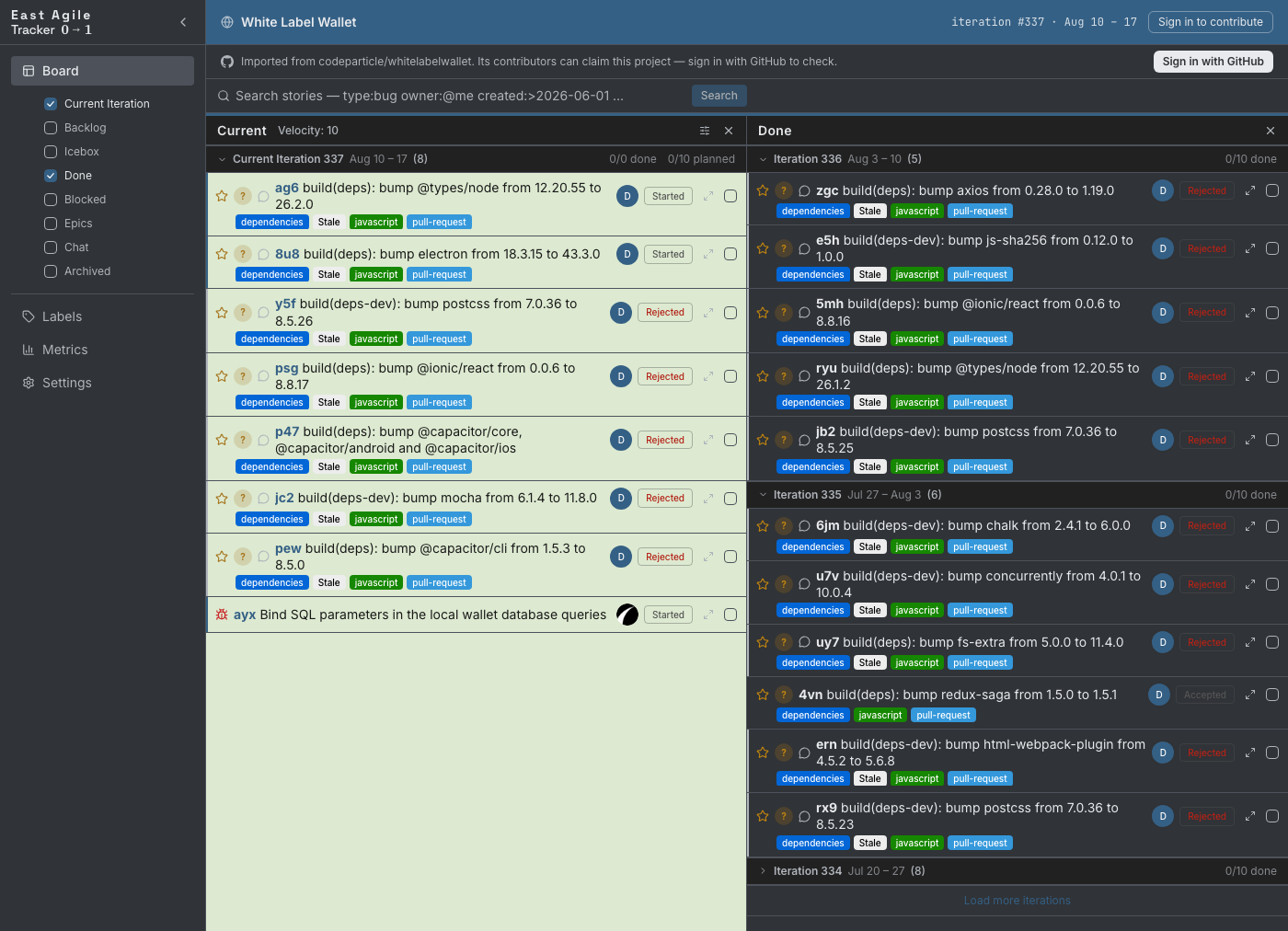Star the e5h js-sha256 story
This screenshot has height=931, width=1288.
point(763,248)
